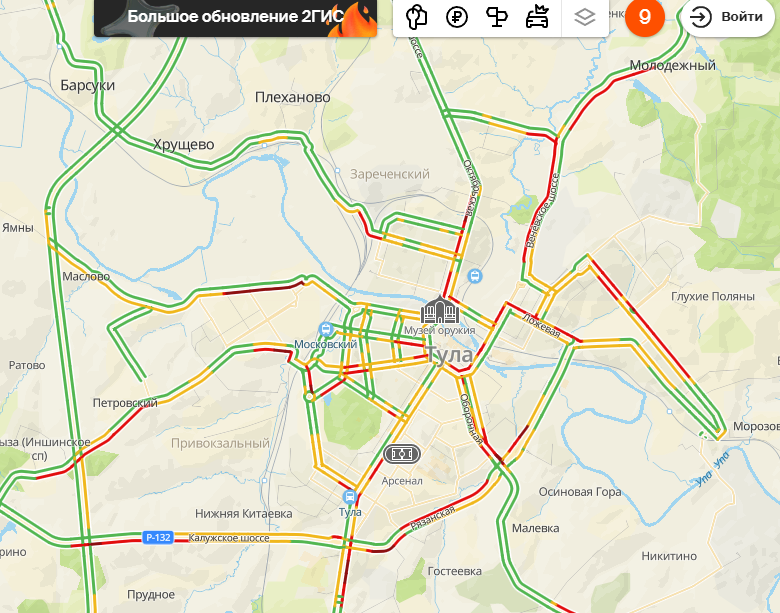
Task: Expand the map layers menu
Action: point(585,17)
